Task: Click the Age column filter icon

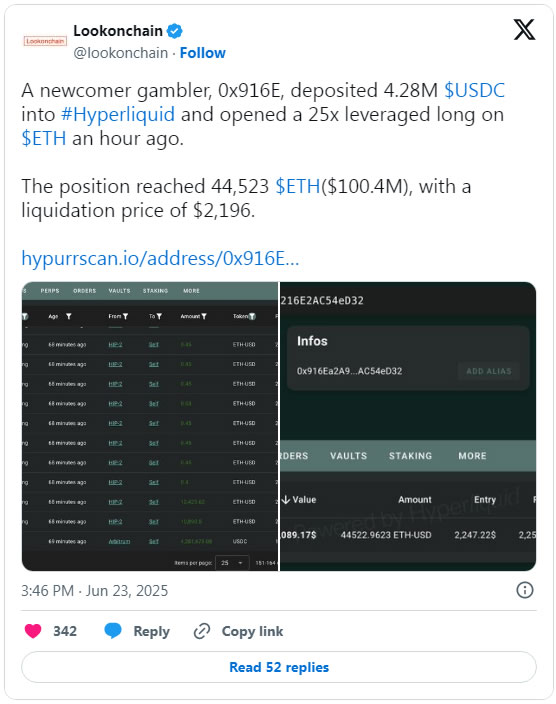Action: point(69,317)
